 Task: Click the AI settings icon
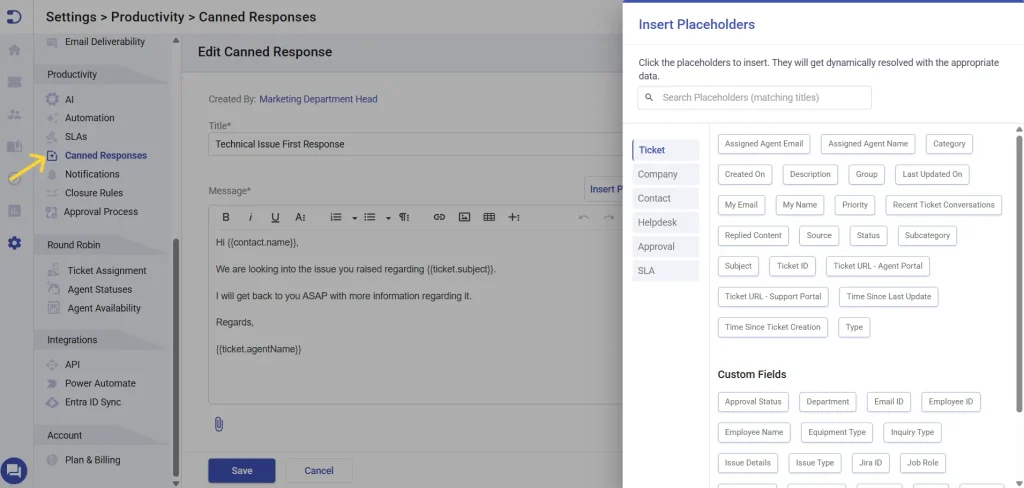[x=52, y=99]
